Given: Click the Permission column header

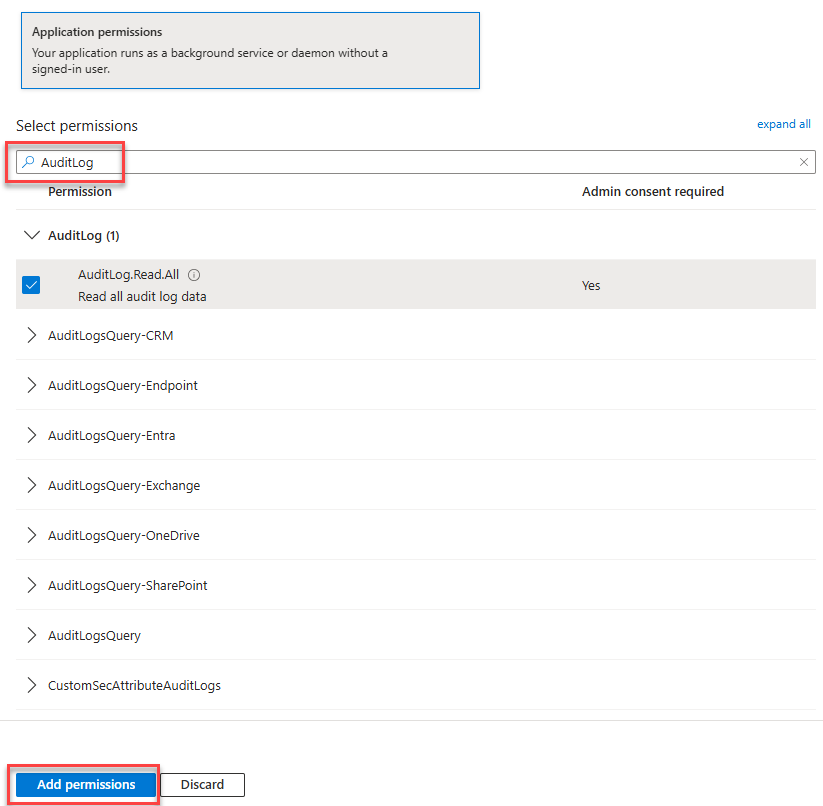Looking at the screenshot, I should (x=80, y=192).
